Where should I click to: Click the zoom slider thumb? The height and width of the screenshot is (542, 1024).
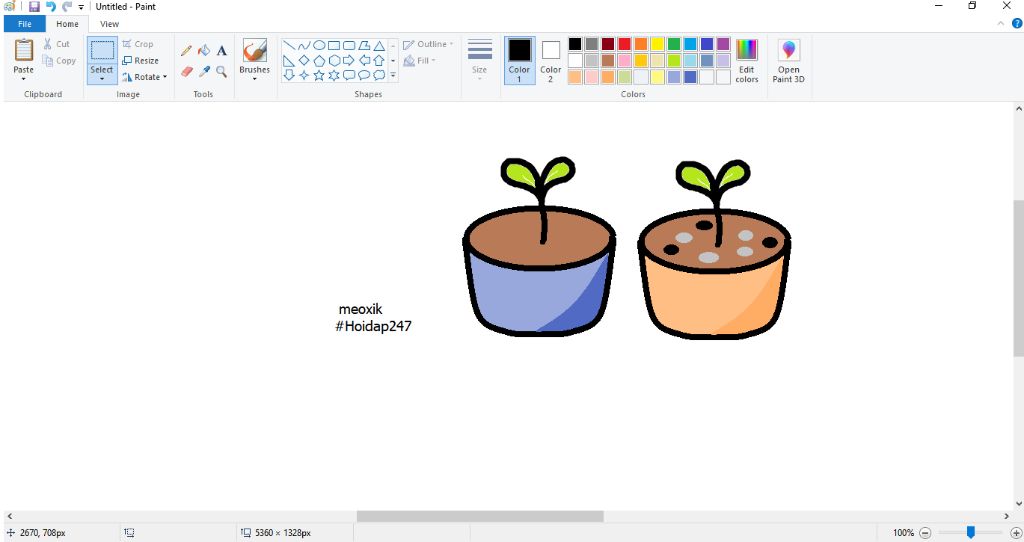(970, 532)
